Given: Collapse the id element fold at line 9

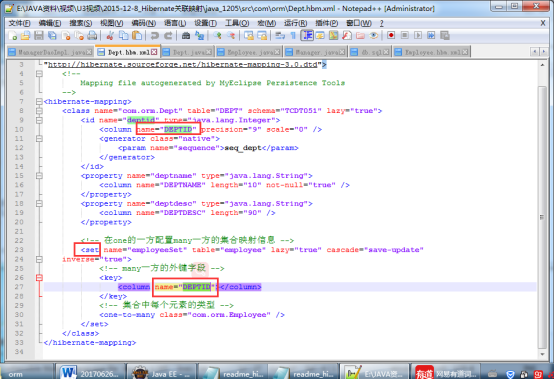Looking at the screenshot, I should 39,120.
